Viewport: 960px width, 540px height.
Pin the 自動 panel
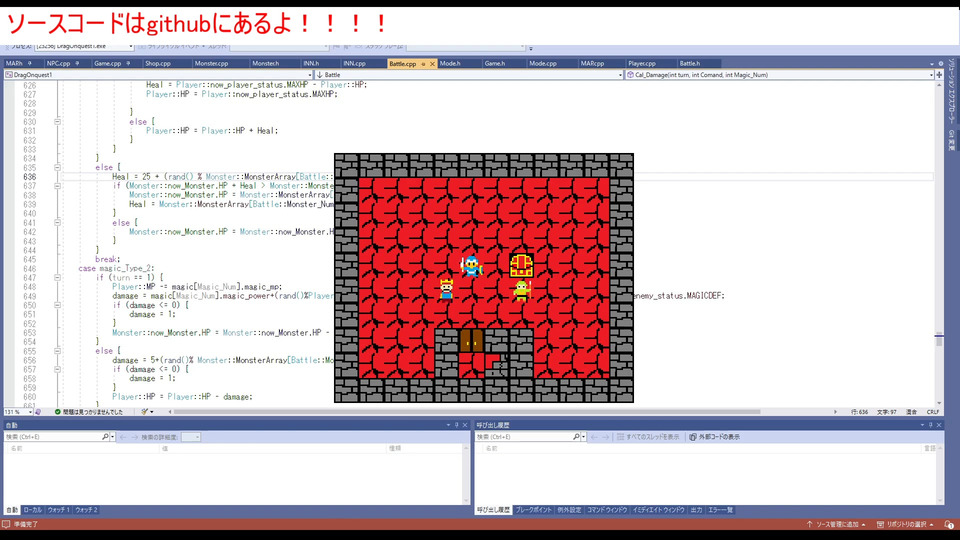click(x=457, y=425)
